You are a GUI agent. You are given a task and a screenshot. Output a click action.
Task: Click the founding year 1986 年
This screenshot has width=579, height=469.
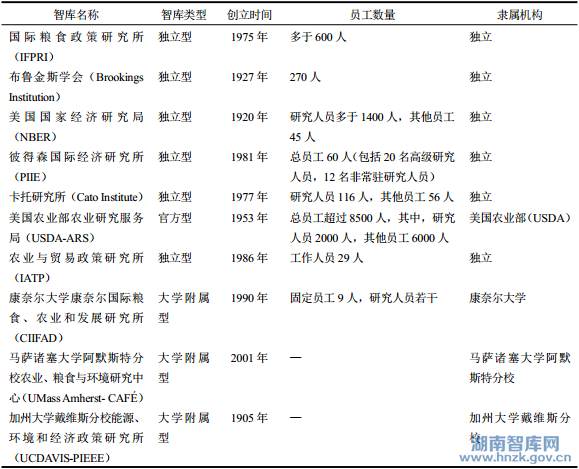(x=249, y=258)
